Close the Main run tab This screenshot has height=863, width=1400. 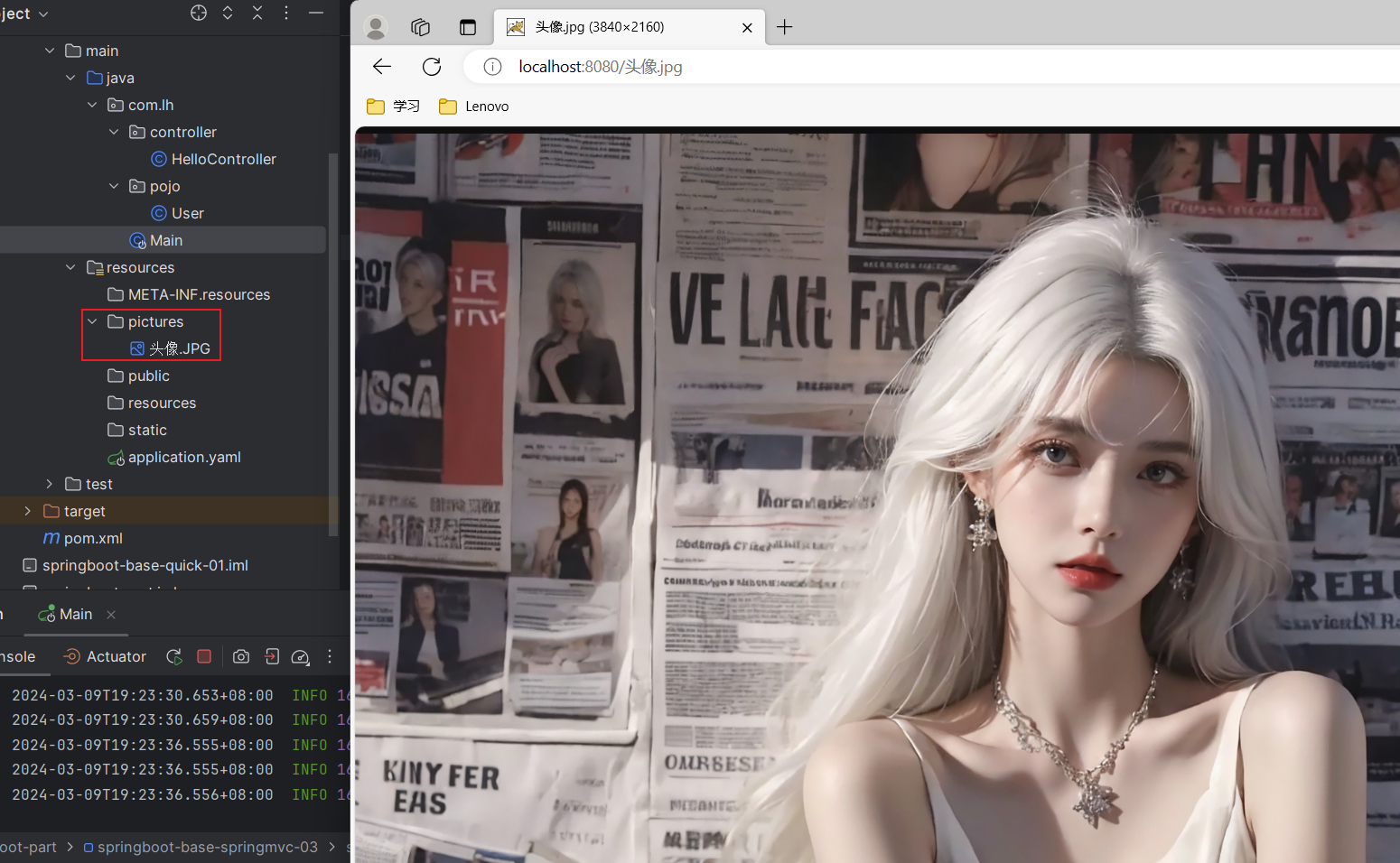(111, 615)
